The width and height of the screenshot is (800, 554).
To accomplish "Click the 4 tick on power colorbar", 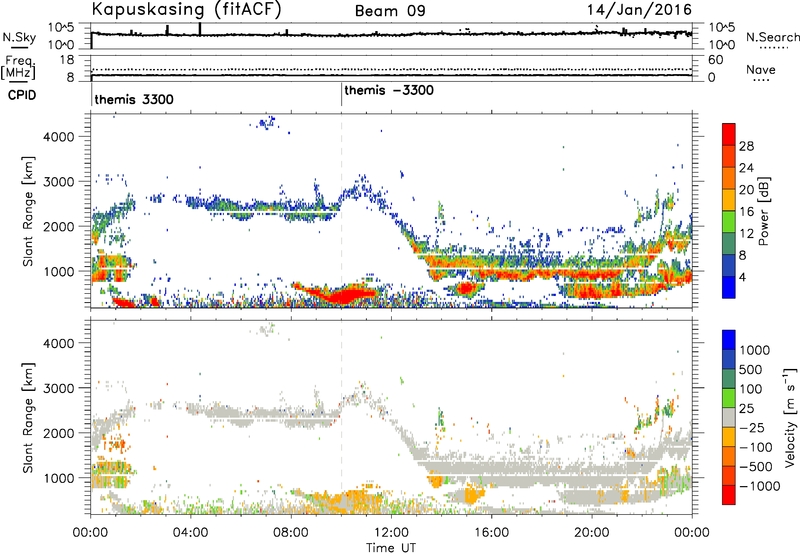I will (x=742, y=278).
